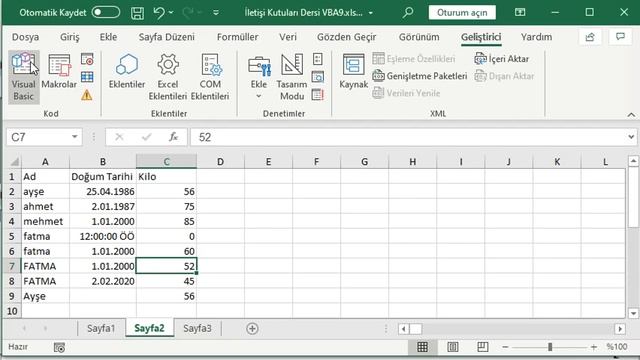Open the Visual Basic editor
640x360 pixels.
[23, 77]
